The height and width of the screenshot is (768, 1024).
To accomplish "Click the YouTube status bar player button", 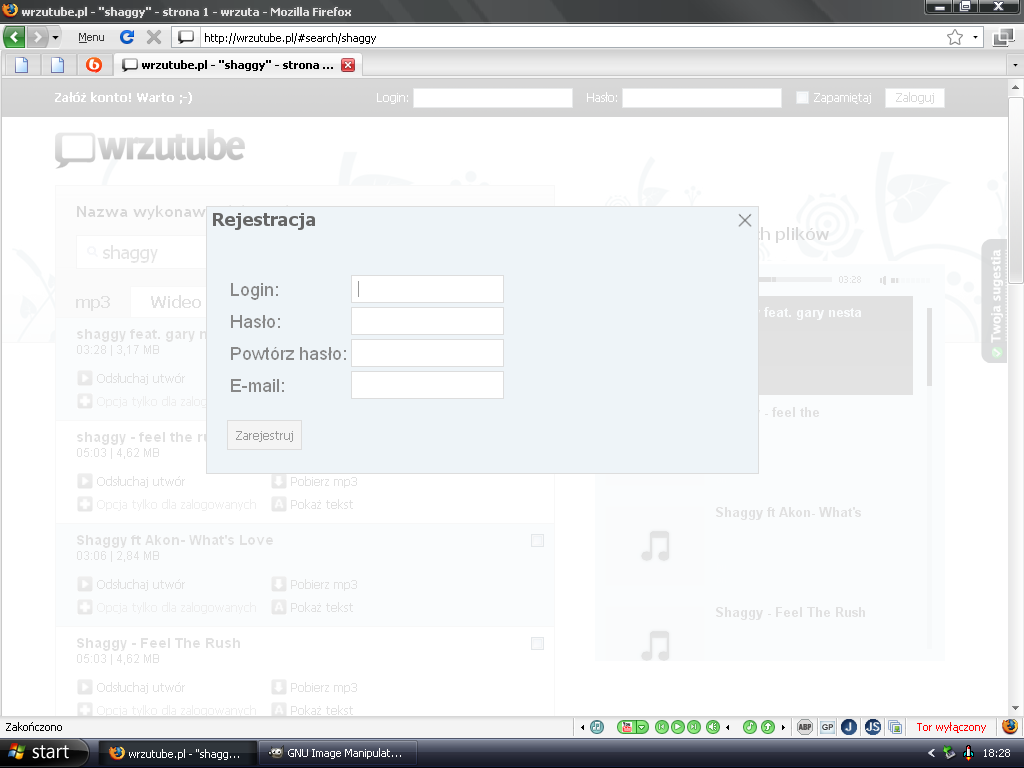I will coord(626,727).
